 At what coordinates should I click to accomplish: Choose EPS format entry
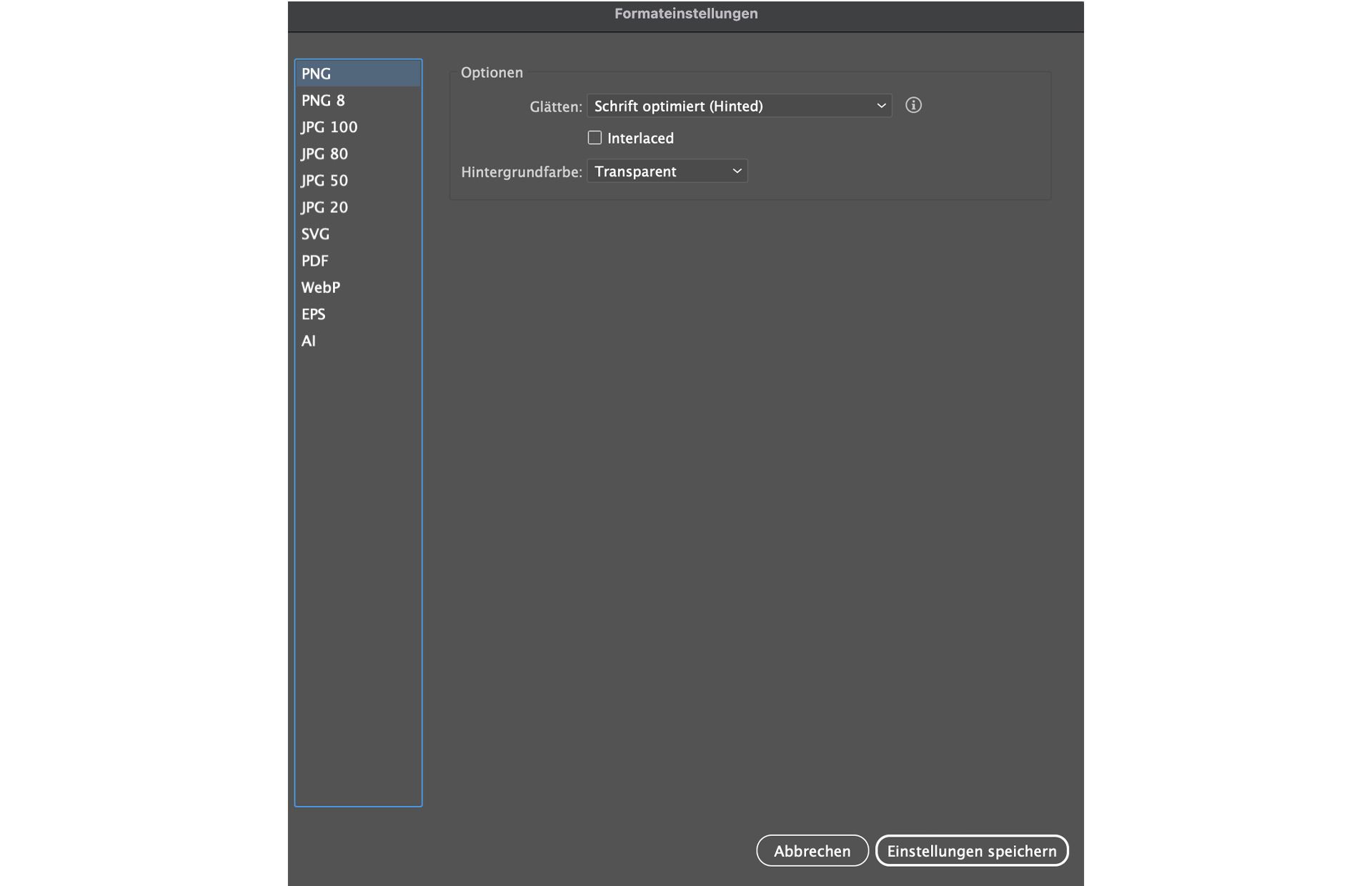coord(313,314)
